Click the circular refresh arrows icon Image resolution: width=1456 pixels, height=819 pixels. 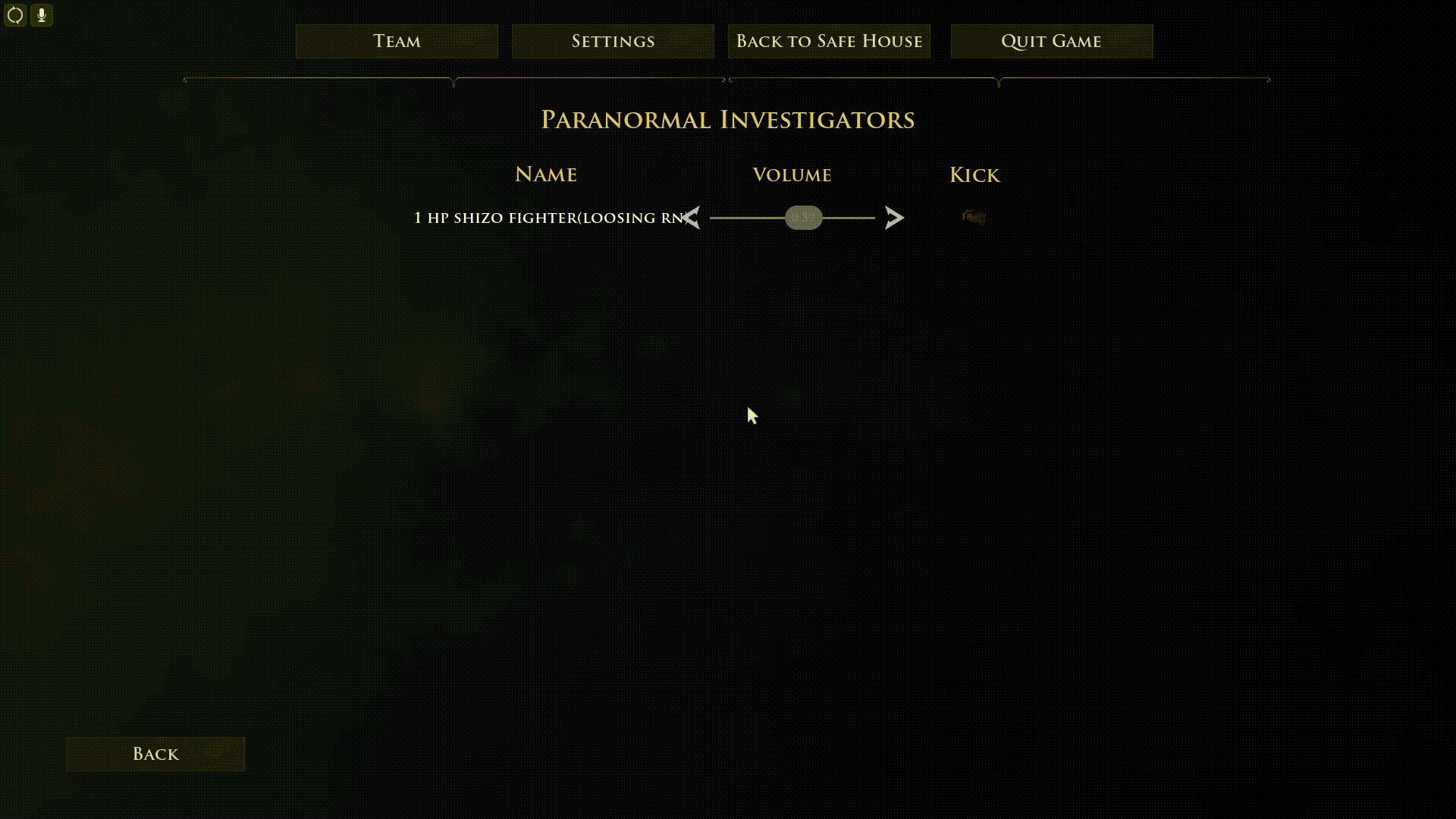[x=15, y=15]
